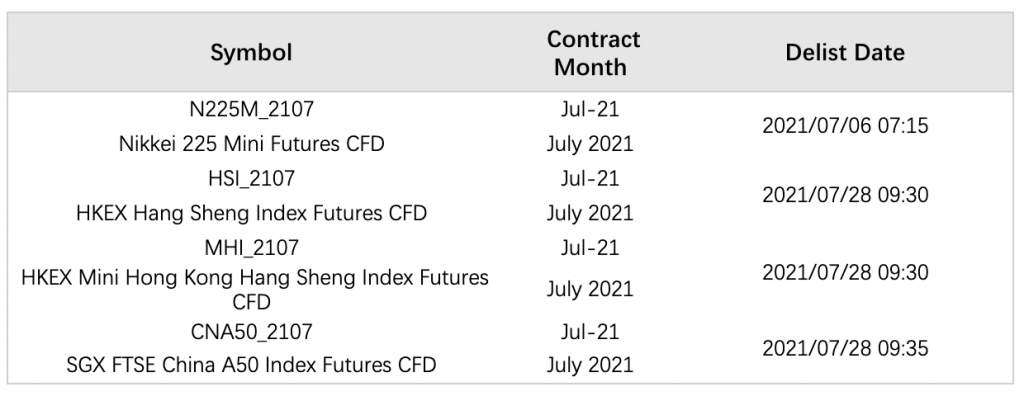1024x396 pixels.
Task: Click Jul-21 in the HSI_2107 row
Action: [590, 178]
